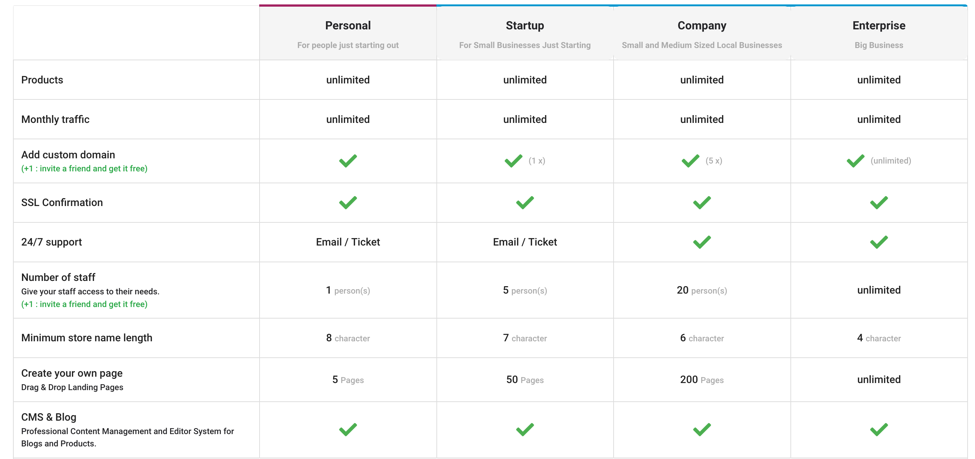This screenshot has height=459, width=975.
Task: Click Company plan 24/7 support checkmark
Action: pos(702,242)
